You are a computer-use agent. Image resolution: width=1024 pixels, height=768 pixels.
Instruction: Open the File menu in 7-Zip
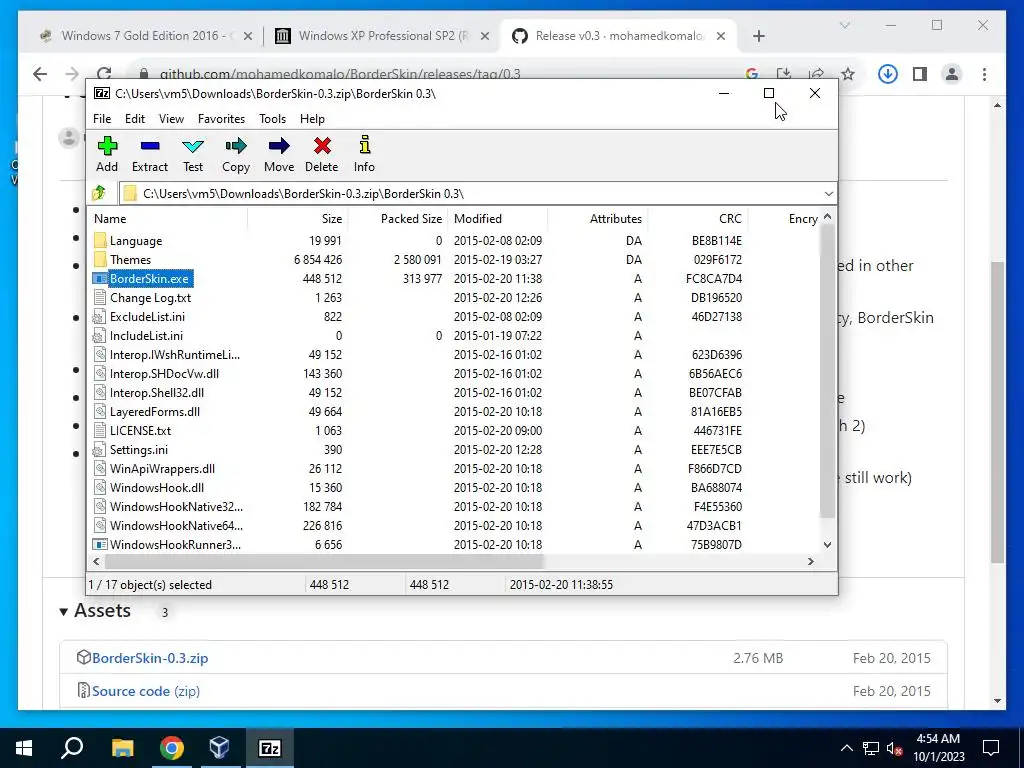[x=102, y=119]
